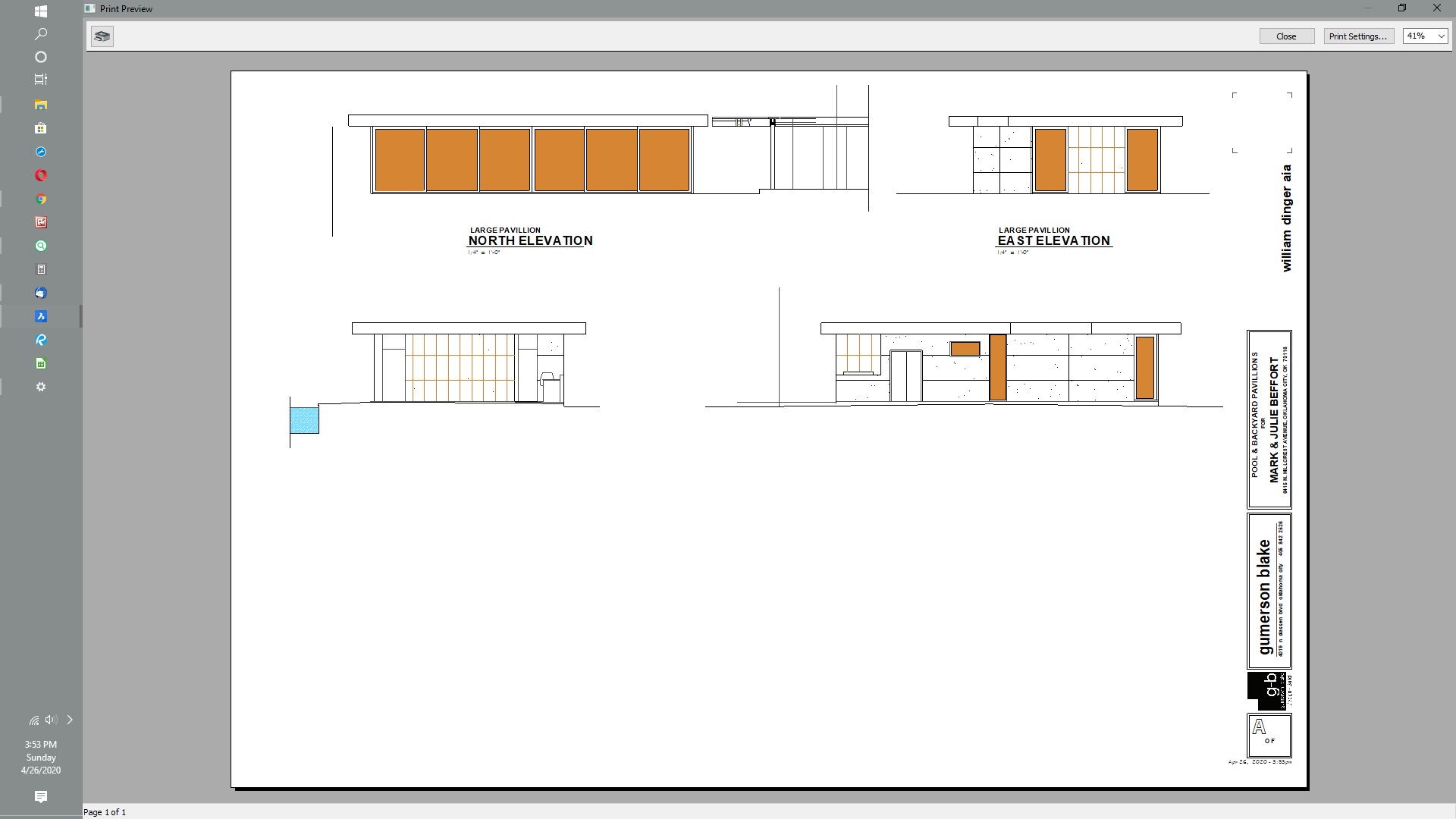
Task: Select the North Elevation label text
Action: 530,240
